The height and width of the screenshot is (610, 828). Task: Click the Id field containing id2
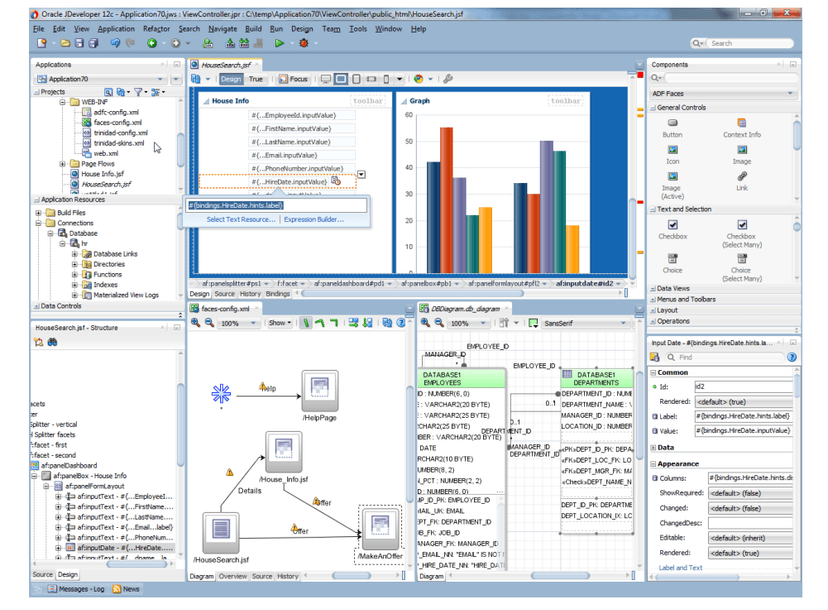tap(743, 387)
